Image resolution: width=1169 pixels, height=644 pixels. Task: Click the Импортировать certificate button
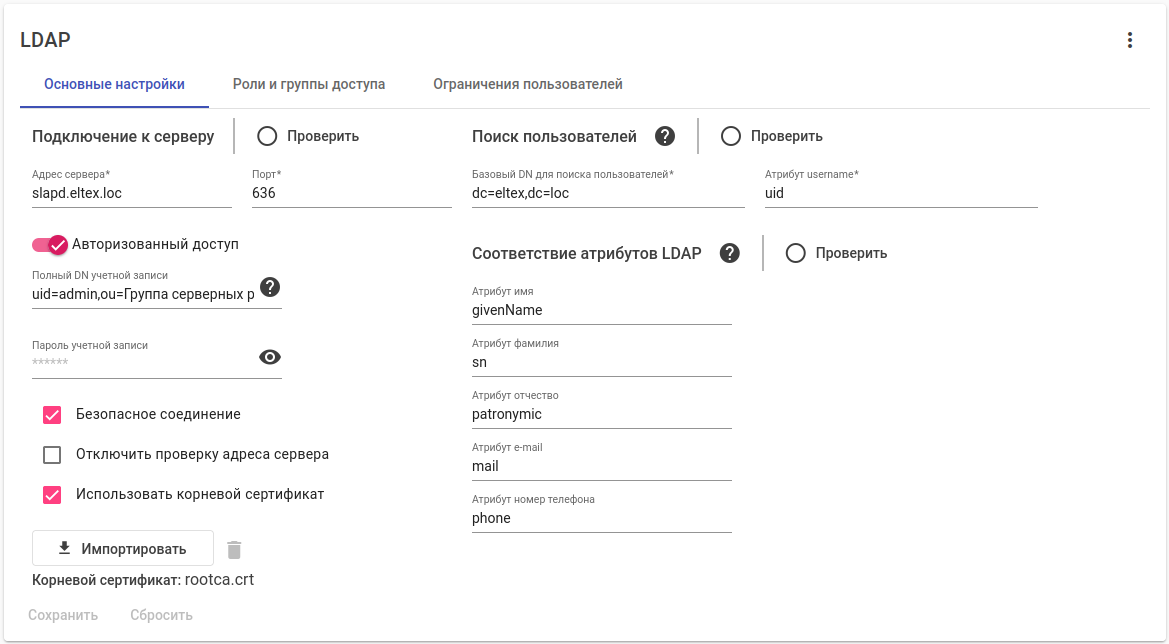pos(123,549)
